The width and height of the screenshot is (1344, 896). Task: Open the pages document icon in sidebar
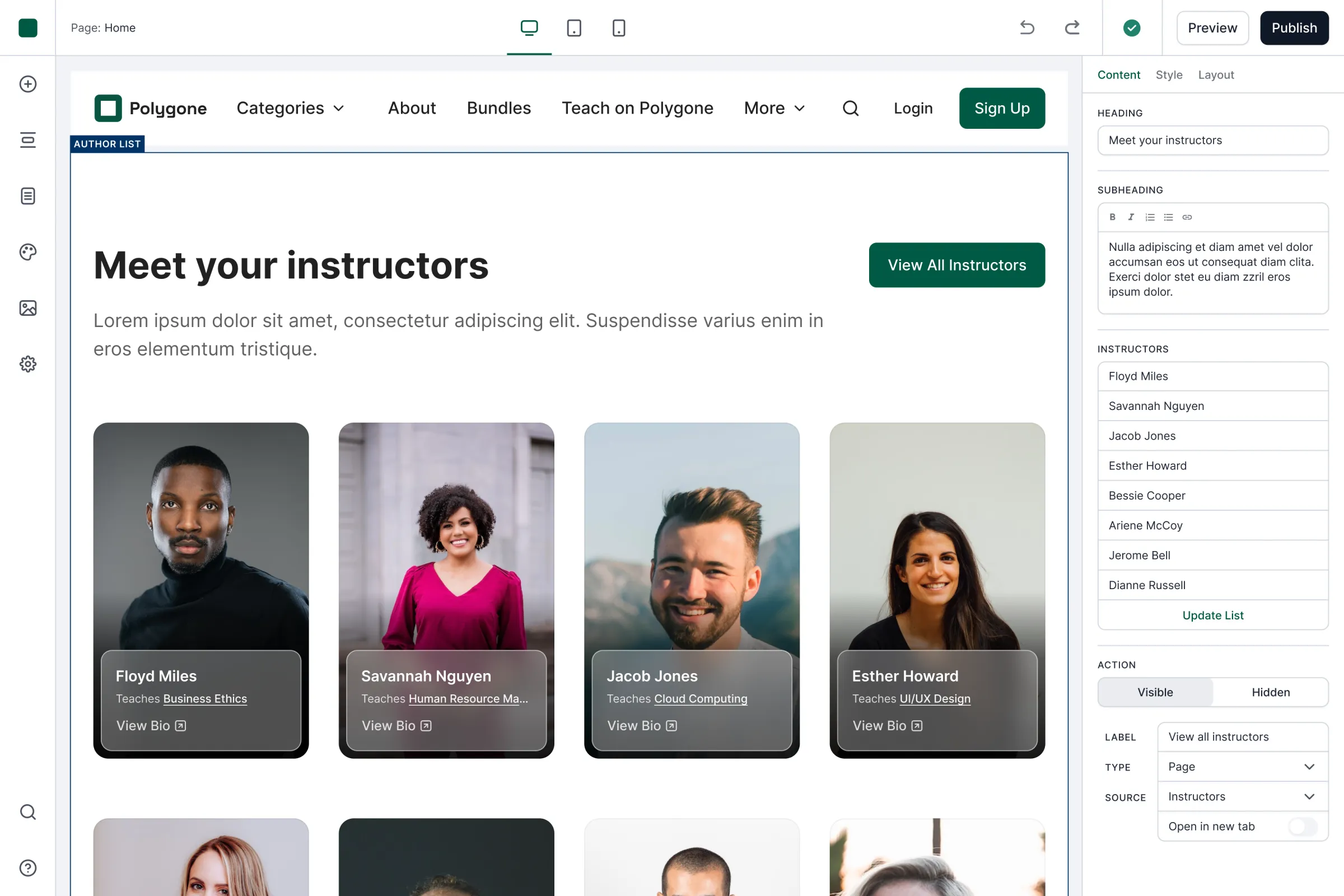tap(27, 196)
